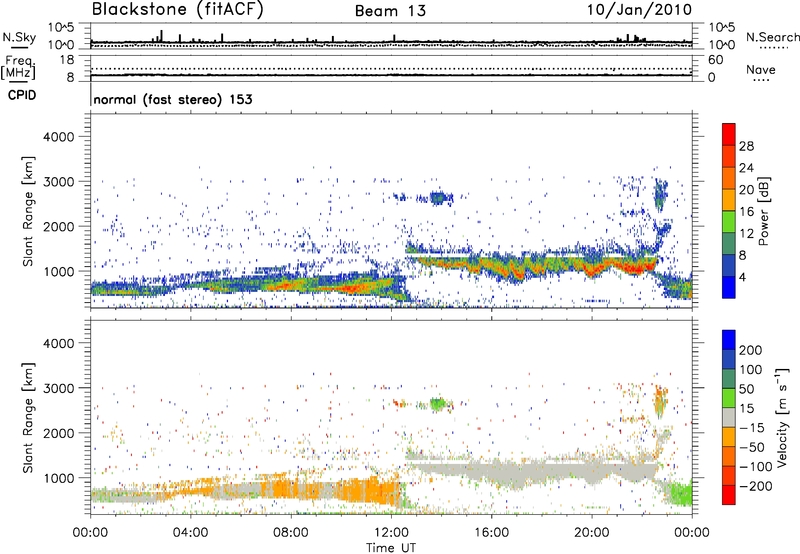
Task: Select the N.Search legend label
Action: coord(773,37)
